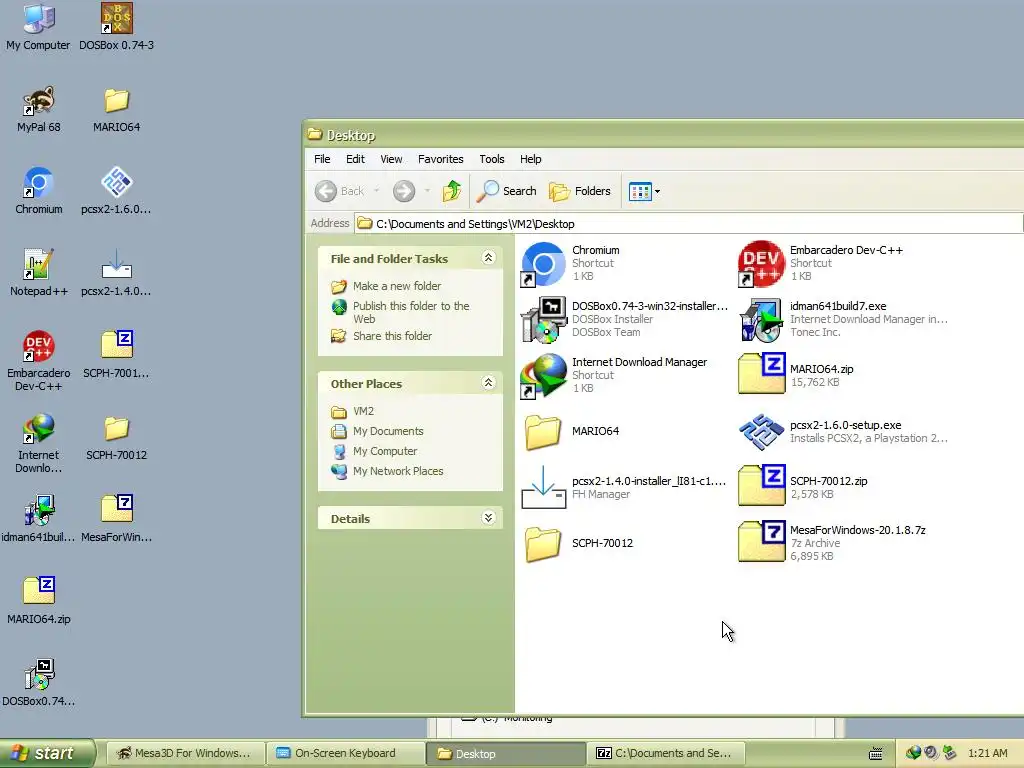Screen dimensions: 1024x768
Task: Switch to On-Screen Keyboard taskbar item
Action: [x=345, y=753]
